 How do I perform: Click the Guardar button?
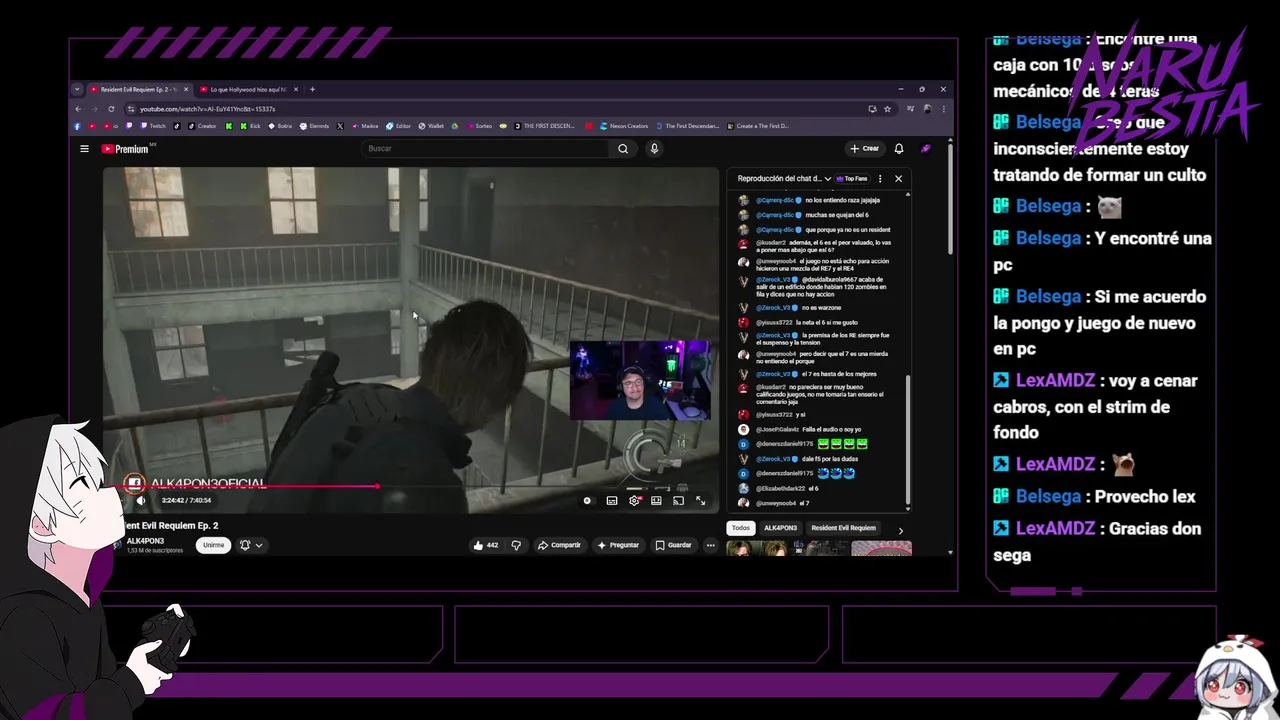point(673,545)
